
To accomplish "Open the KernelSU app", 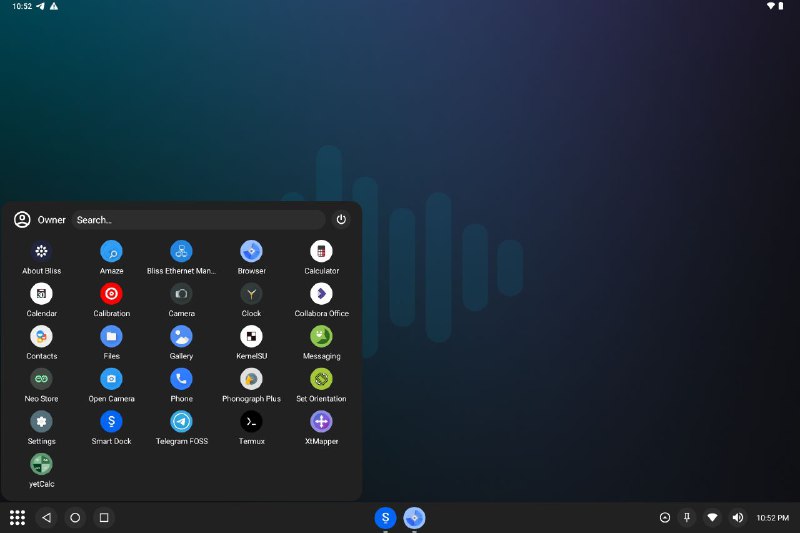I will [251, 336].
